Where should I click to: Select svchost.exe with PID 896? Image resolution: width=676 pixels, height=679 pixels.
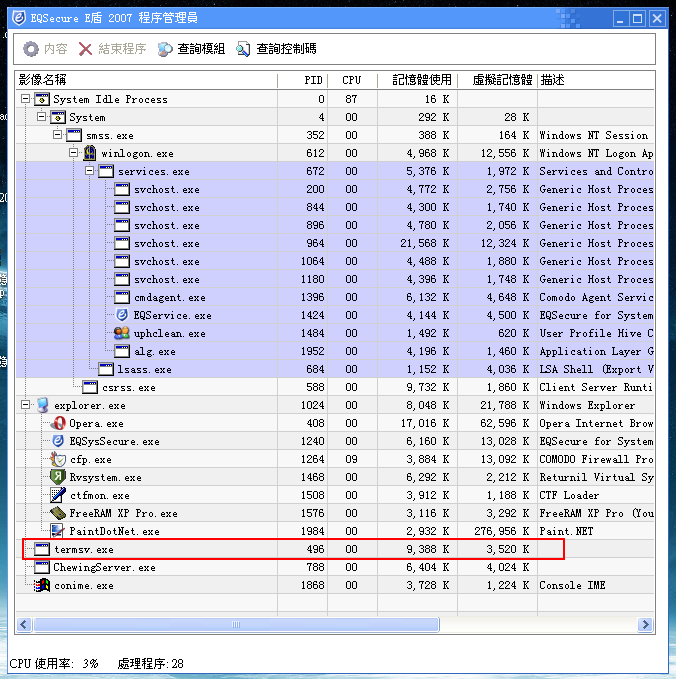(335, 225)
